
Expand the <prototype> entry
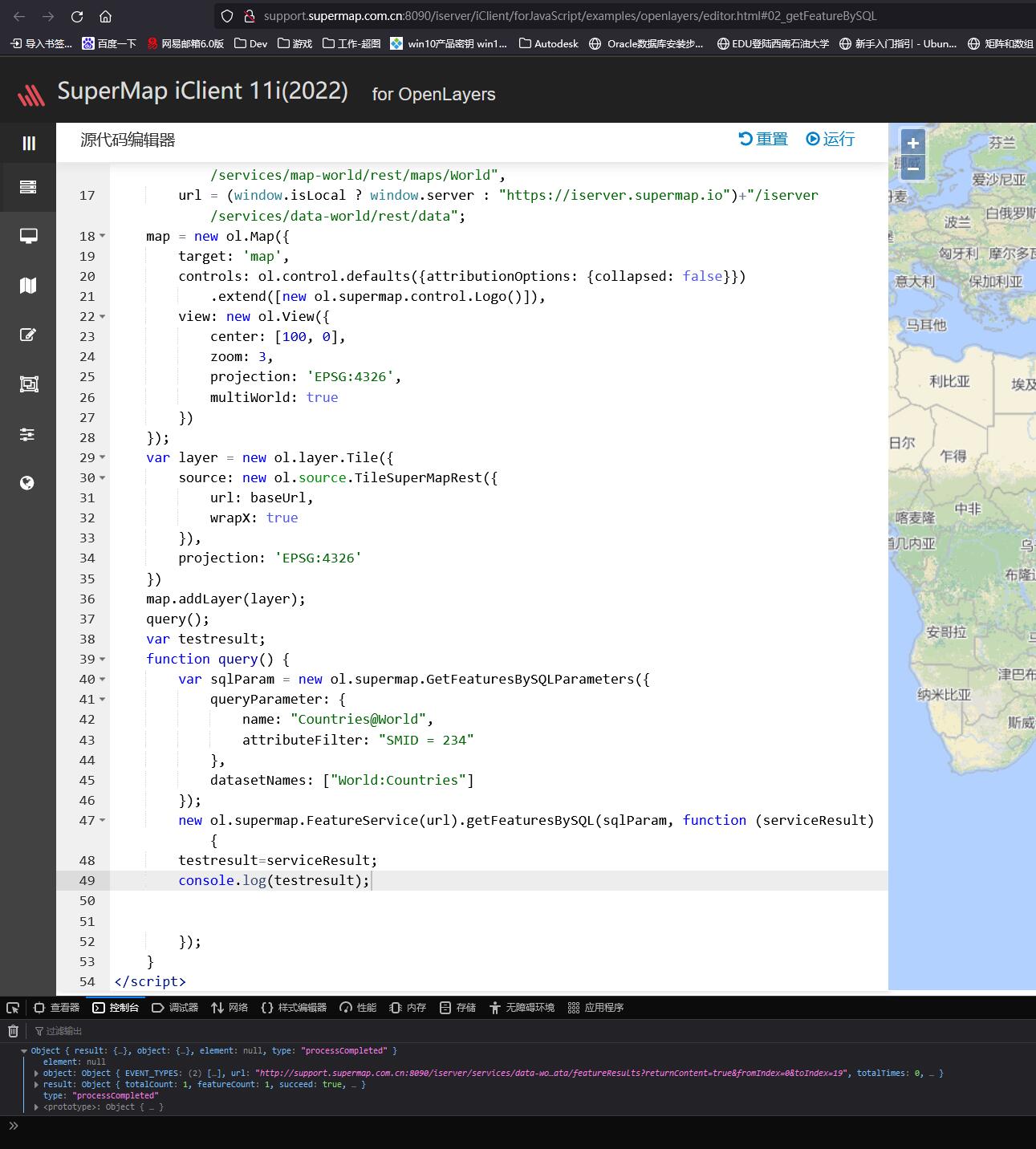tap(36, 1107)
